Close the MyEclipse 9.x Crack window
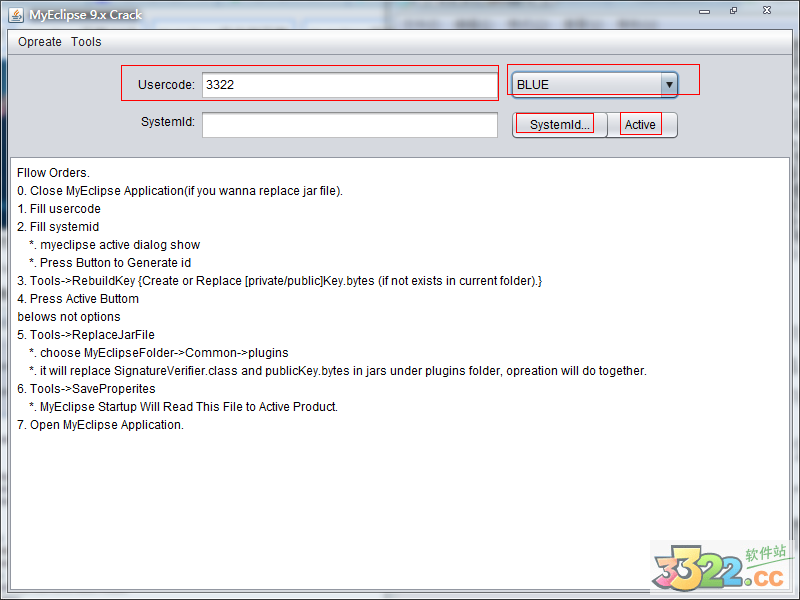800x600 pixels. (767, 10)
